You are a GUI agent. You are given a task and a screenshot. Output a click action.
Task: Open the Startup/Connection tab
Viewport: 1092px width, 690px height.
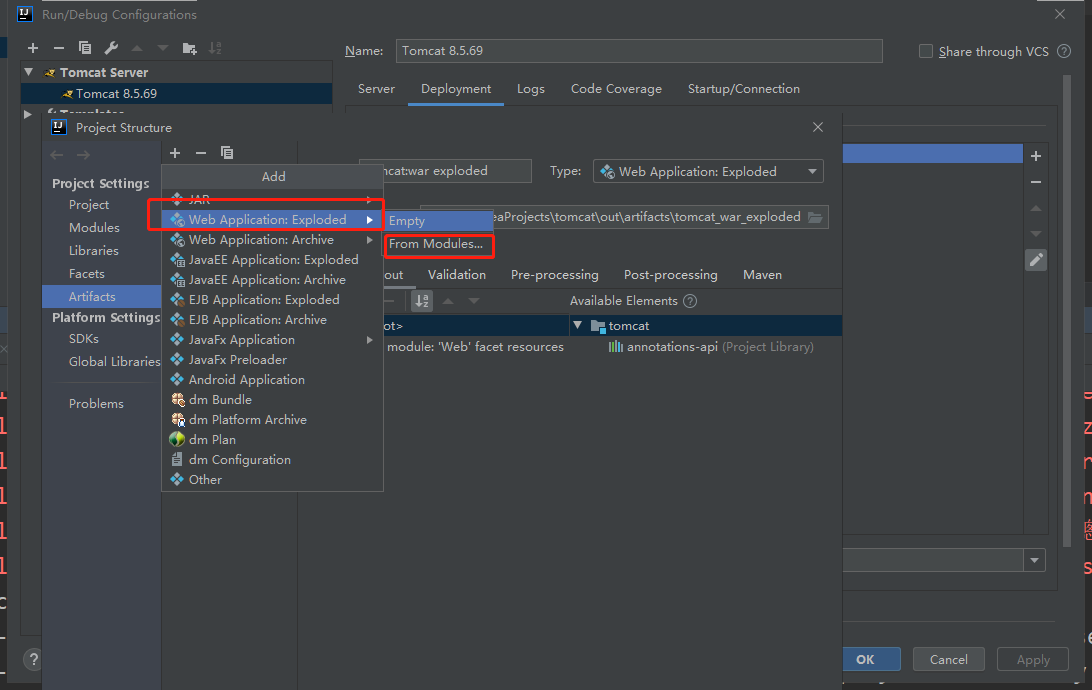coord(744,89)
